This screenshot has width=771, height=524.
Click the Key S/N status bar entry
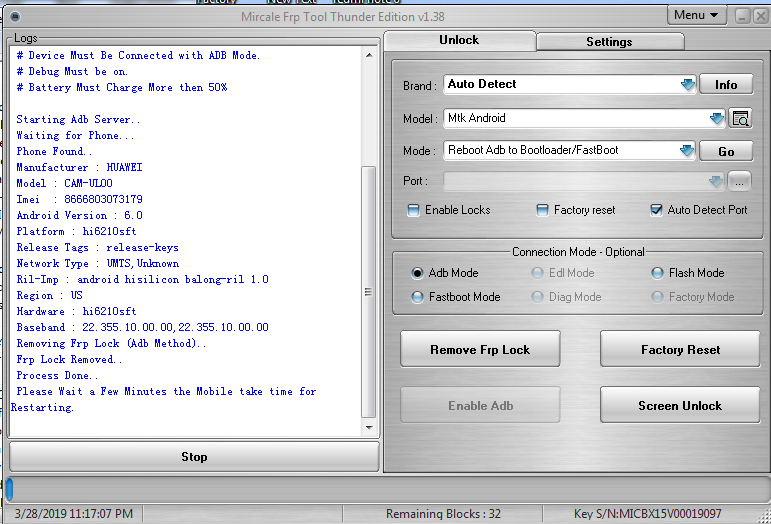(647, 514)
